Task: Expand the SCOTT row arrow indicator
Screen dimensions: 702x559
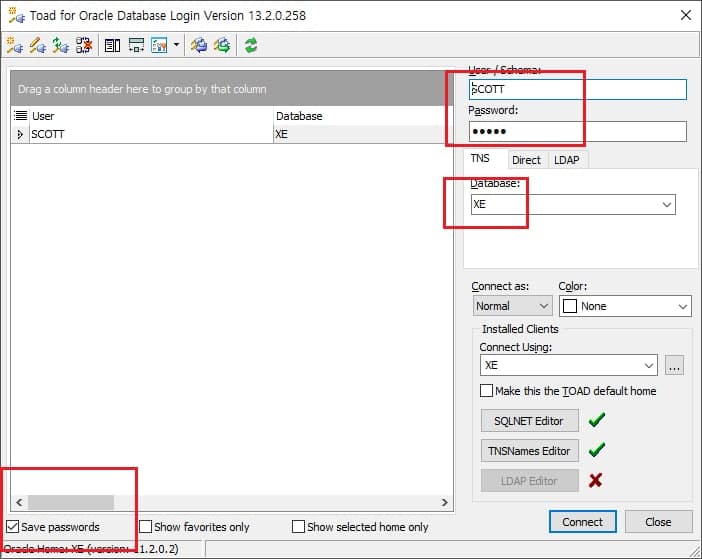Action: 20,134
